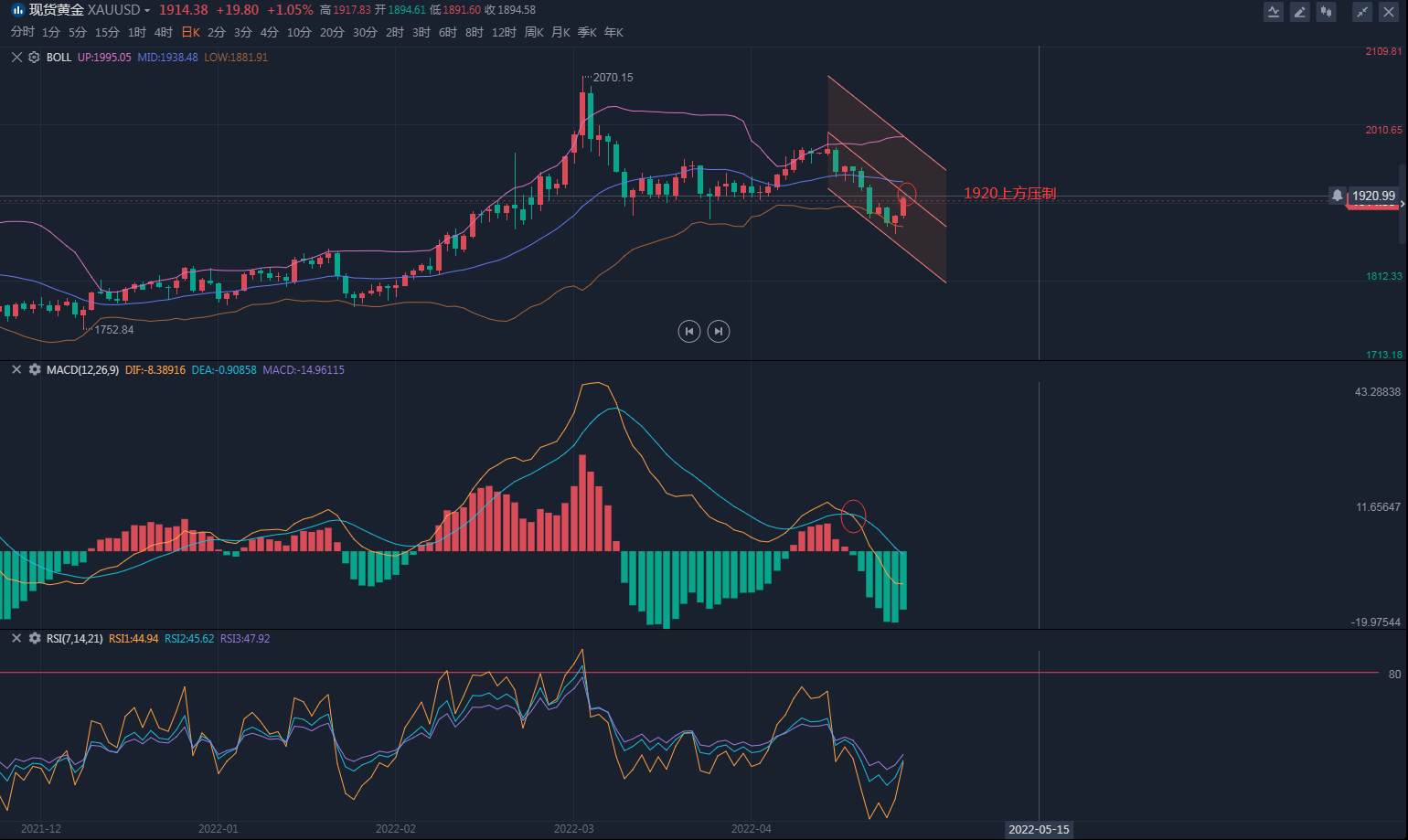Switch to 4时 timeframe
Screen dimensions: 1408x840
[x=164, y=32]
